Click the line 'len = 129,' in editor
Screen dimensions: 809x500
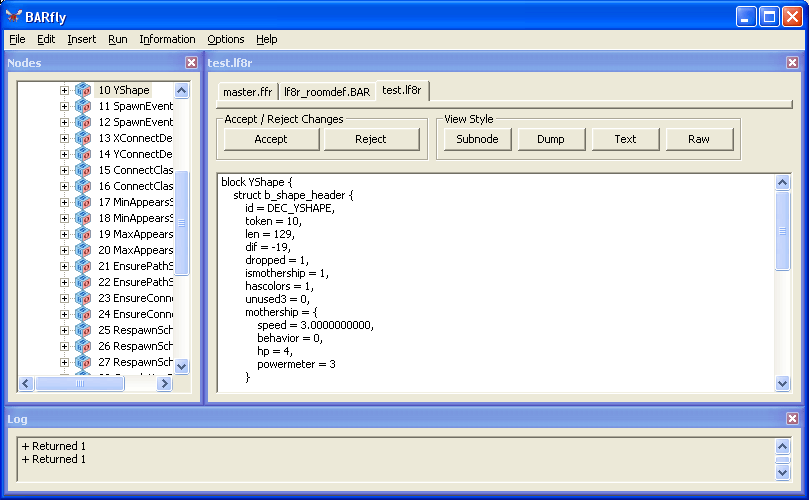(x=270, y=234)
